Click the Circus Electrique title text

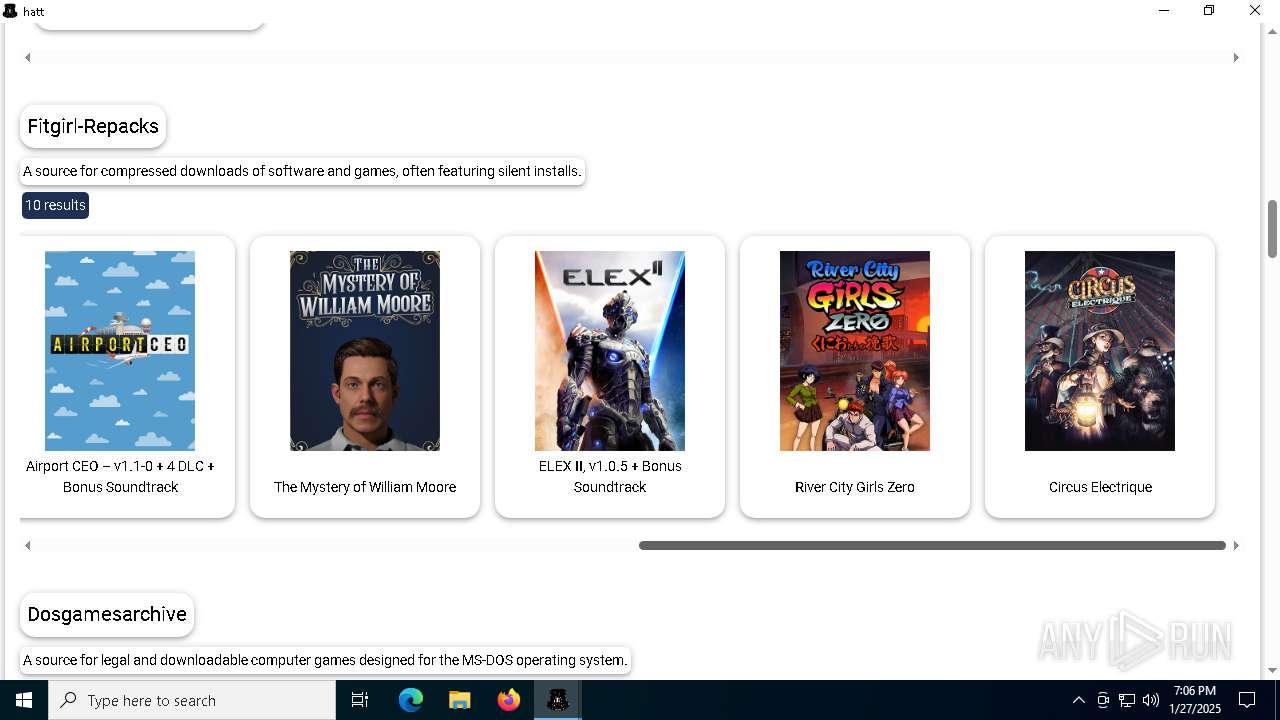pyautogui.click(x=1100, y=487)
